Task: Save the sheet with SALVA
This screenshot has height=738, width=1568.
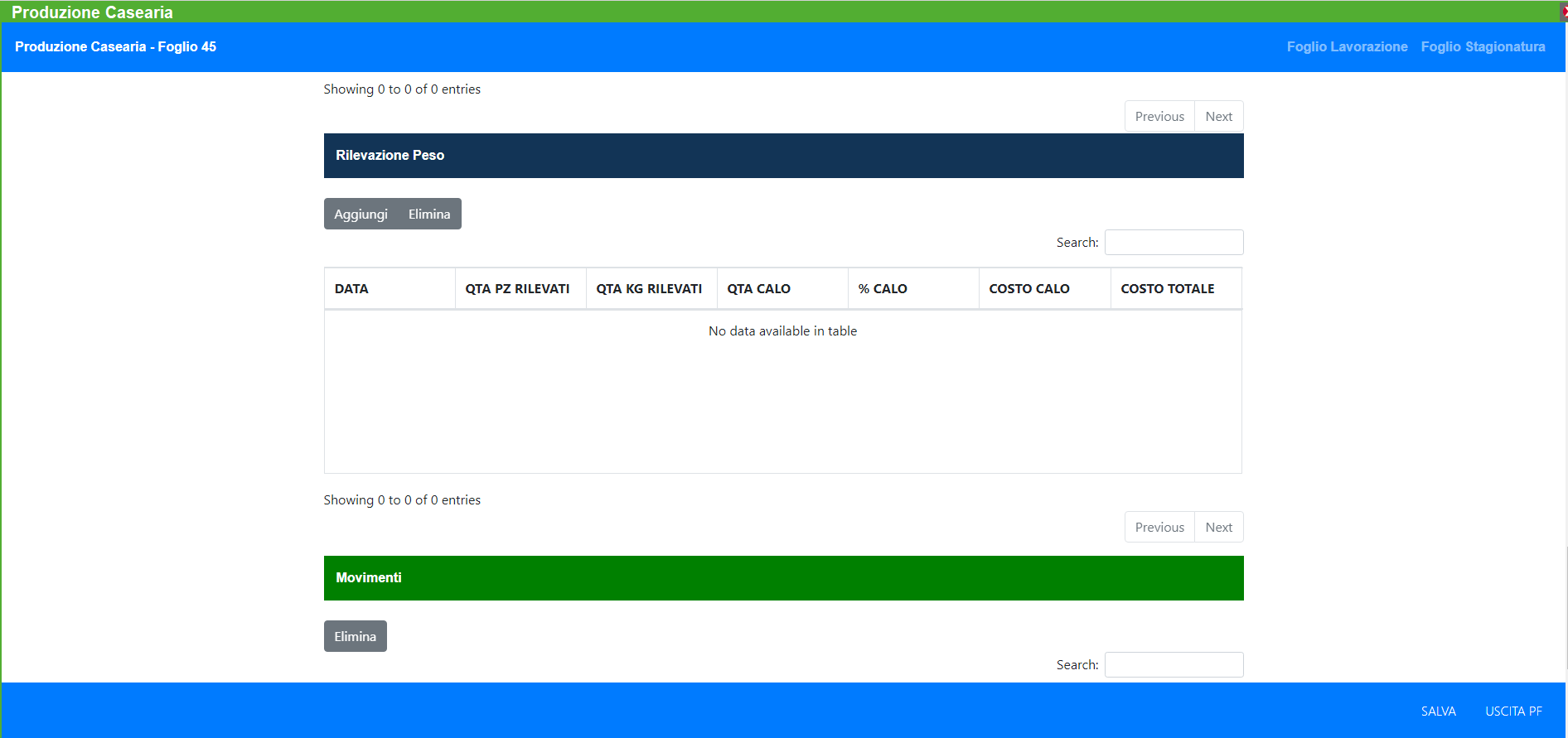Action: (1438, 711)
